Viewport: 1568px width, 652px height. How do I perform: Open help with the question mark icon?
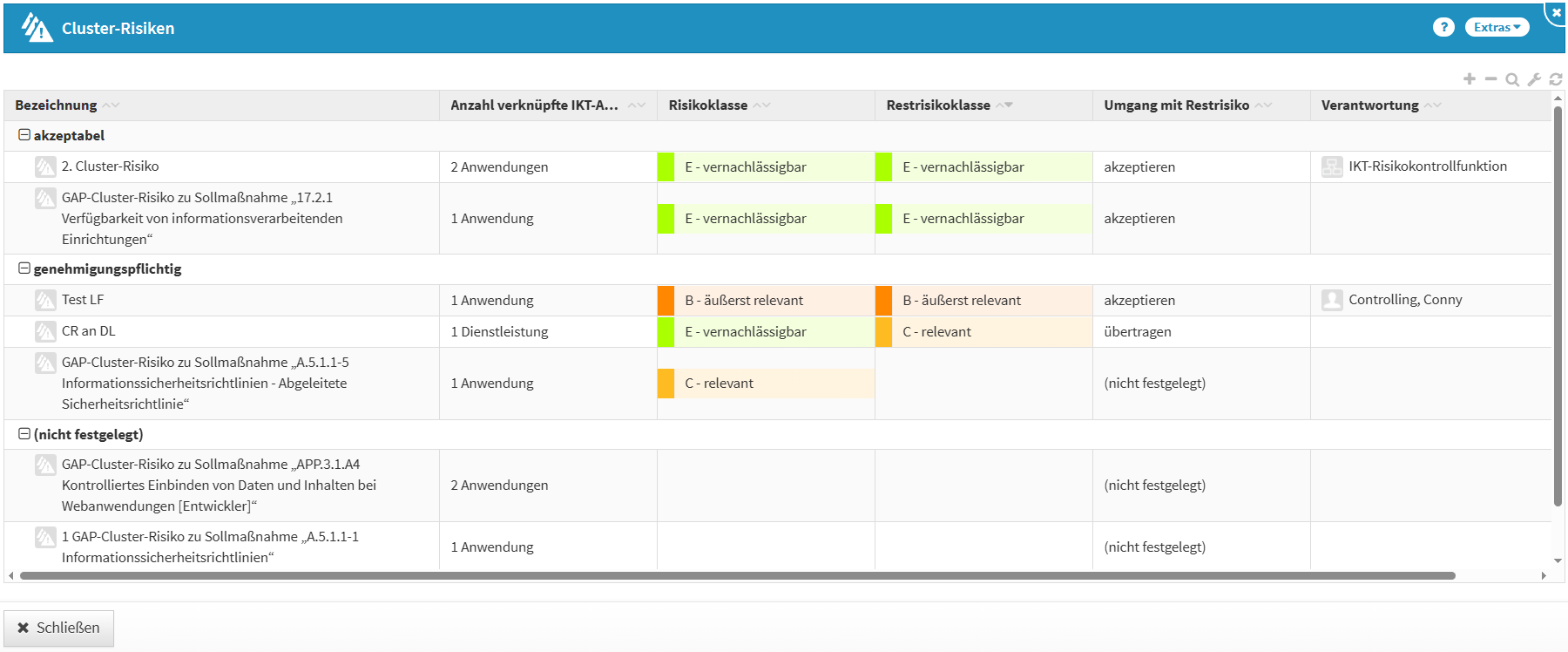click(1443, 27)
